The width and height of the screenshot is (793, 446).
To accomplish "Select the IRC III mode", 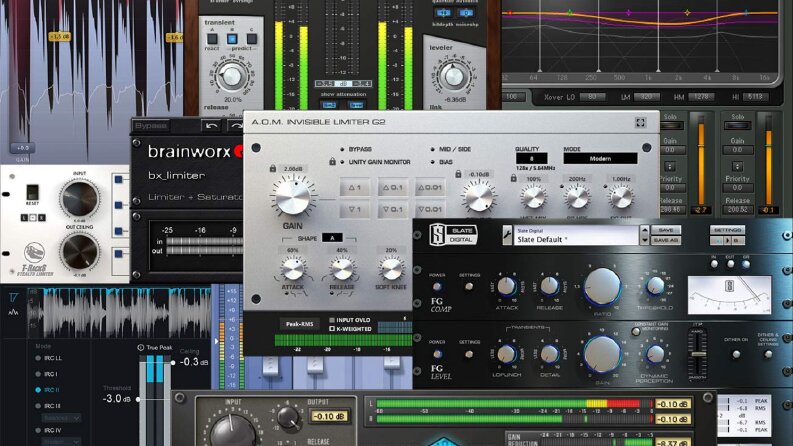I will pyautogui.click(x=38, y=406).
